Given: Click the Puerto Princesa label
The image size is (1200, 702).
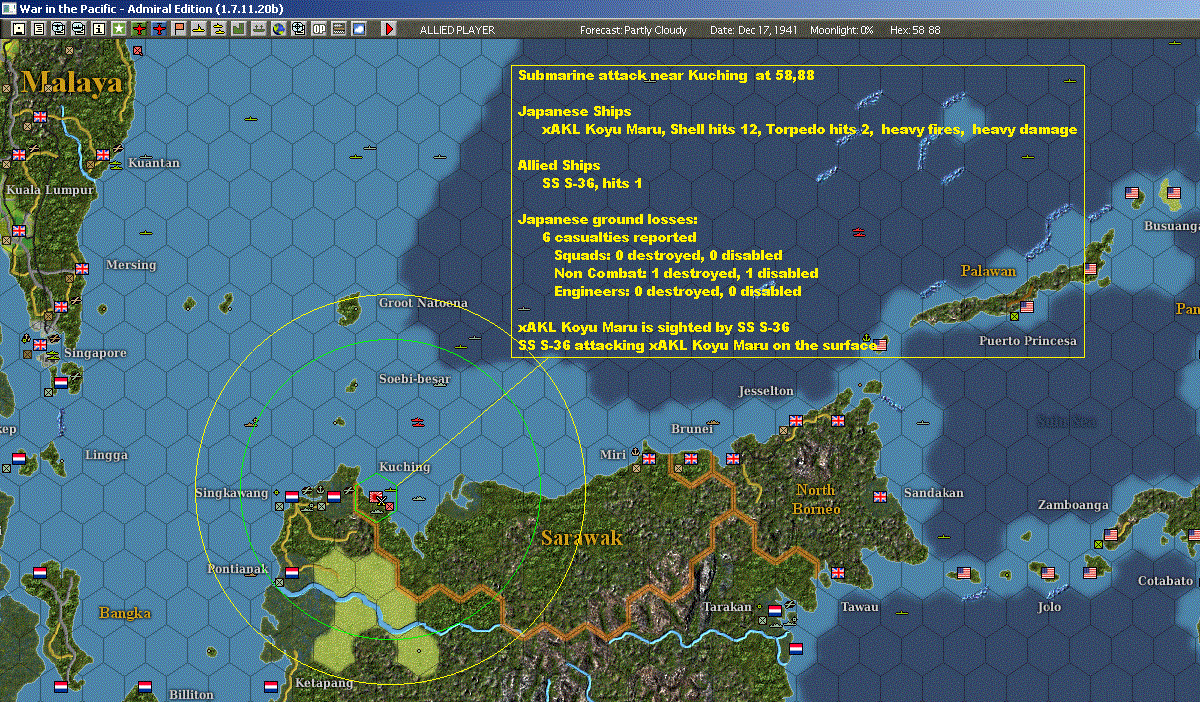Looking at the screenshot, I should (1029, 341).
